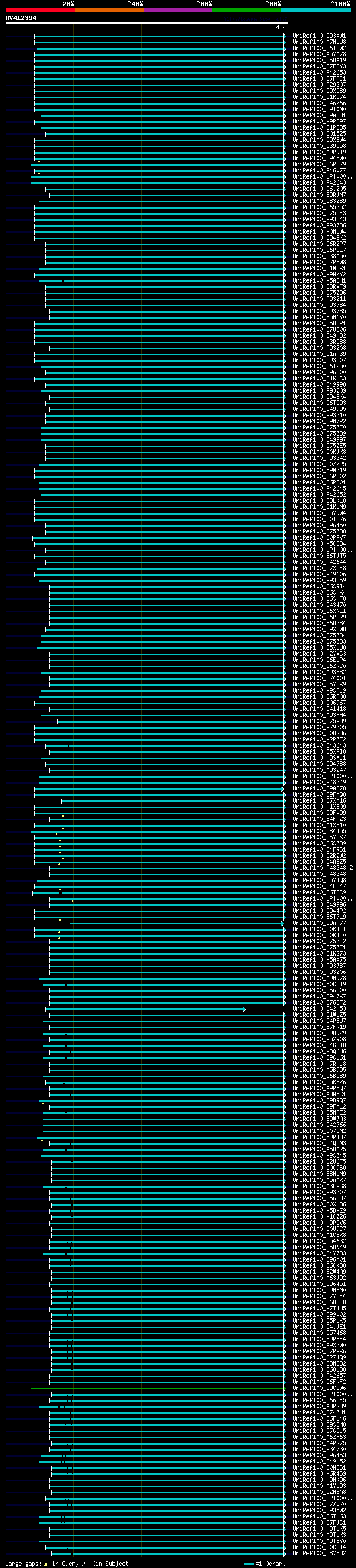This screenshot has height=1568, width=356.
Task: Click the =100char. scale legend
Action: pos(264,1563)
